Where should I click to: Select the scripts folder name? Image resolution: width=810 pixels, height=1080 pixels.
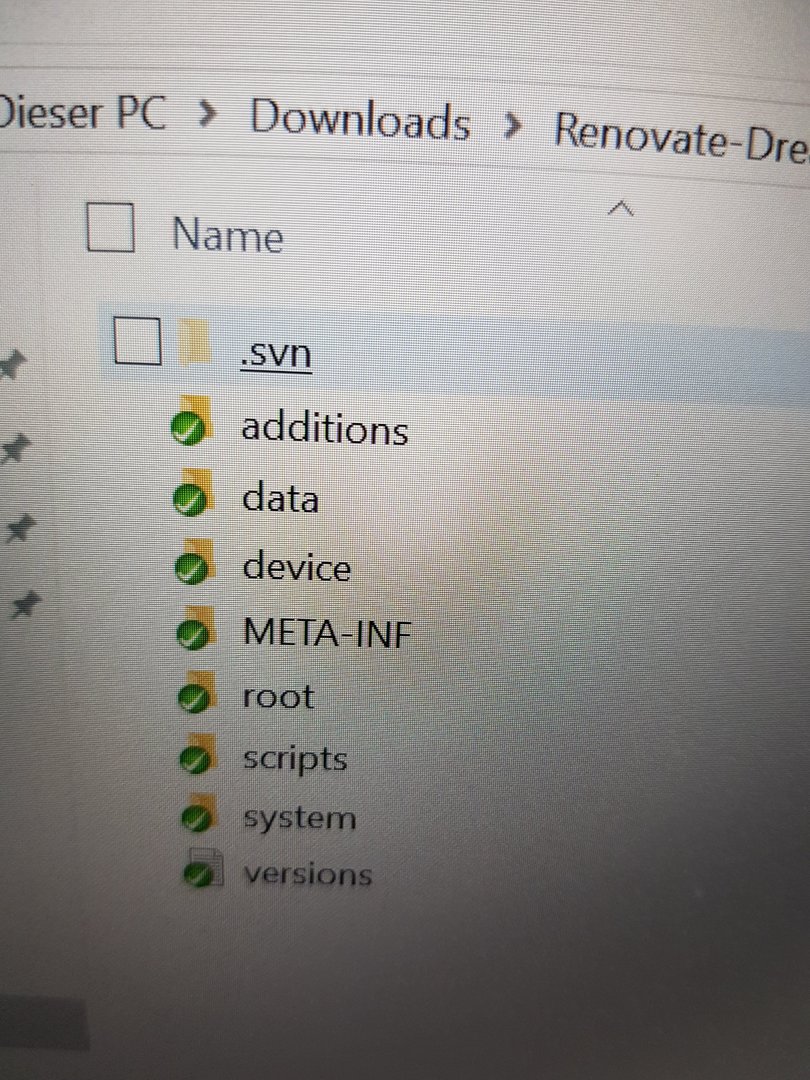[x=295, y=759]
